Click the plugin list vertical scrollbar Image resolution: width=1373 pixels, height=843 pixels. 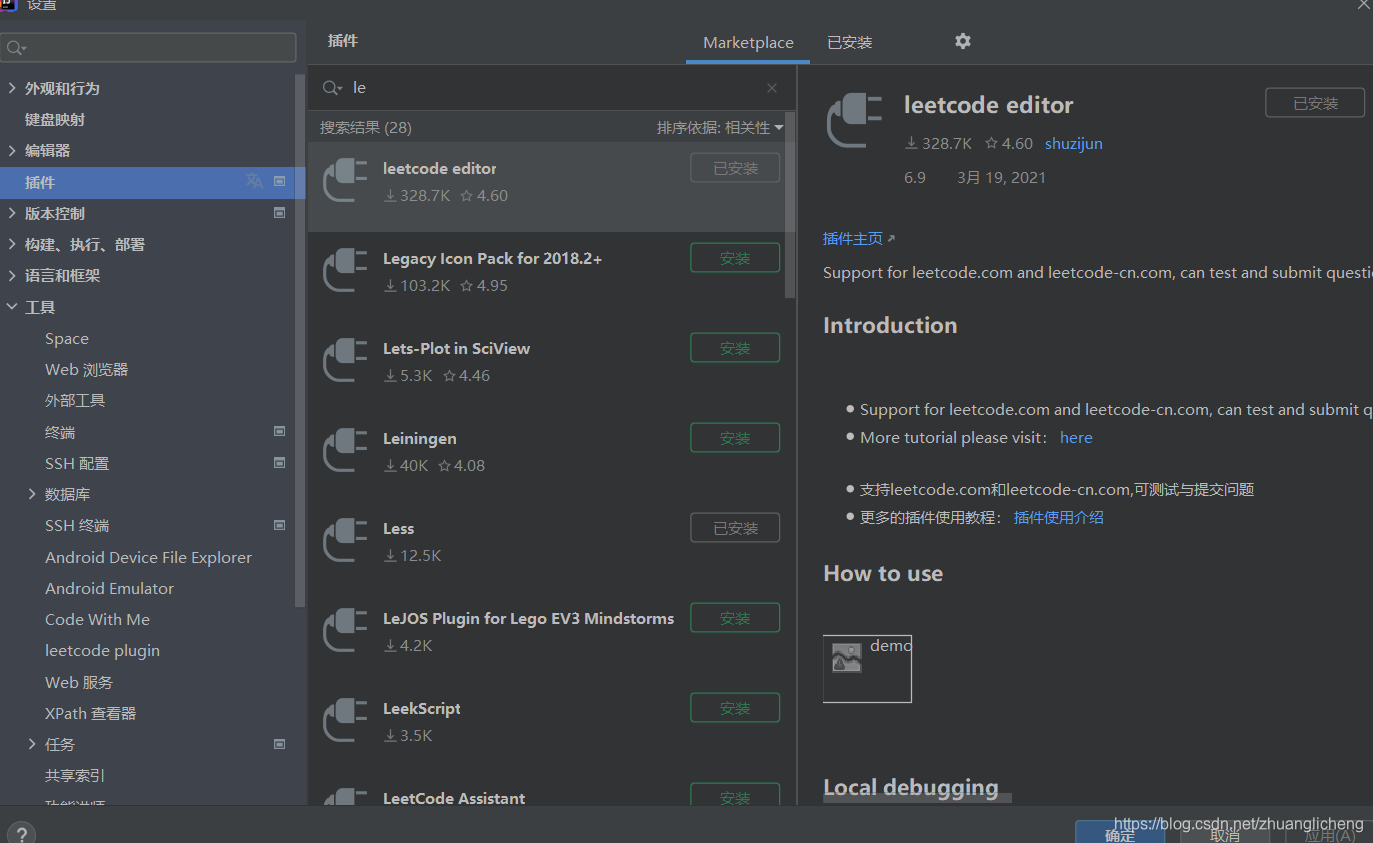790,205
